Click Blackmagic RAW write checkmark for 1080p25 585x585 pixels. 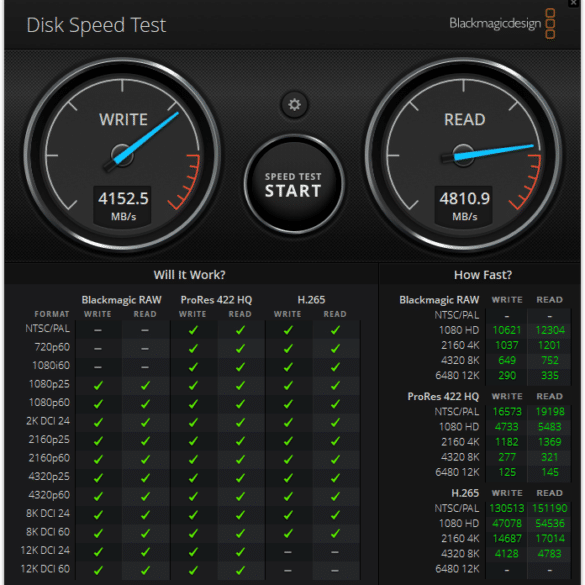pyautogui.click(x=98, y=385)
